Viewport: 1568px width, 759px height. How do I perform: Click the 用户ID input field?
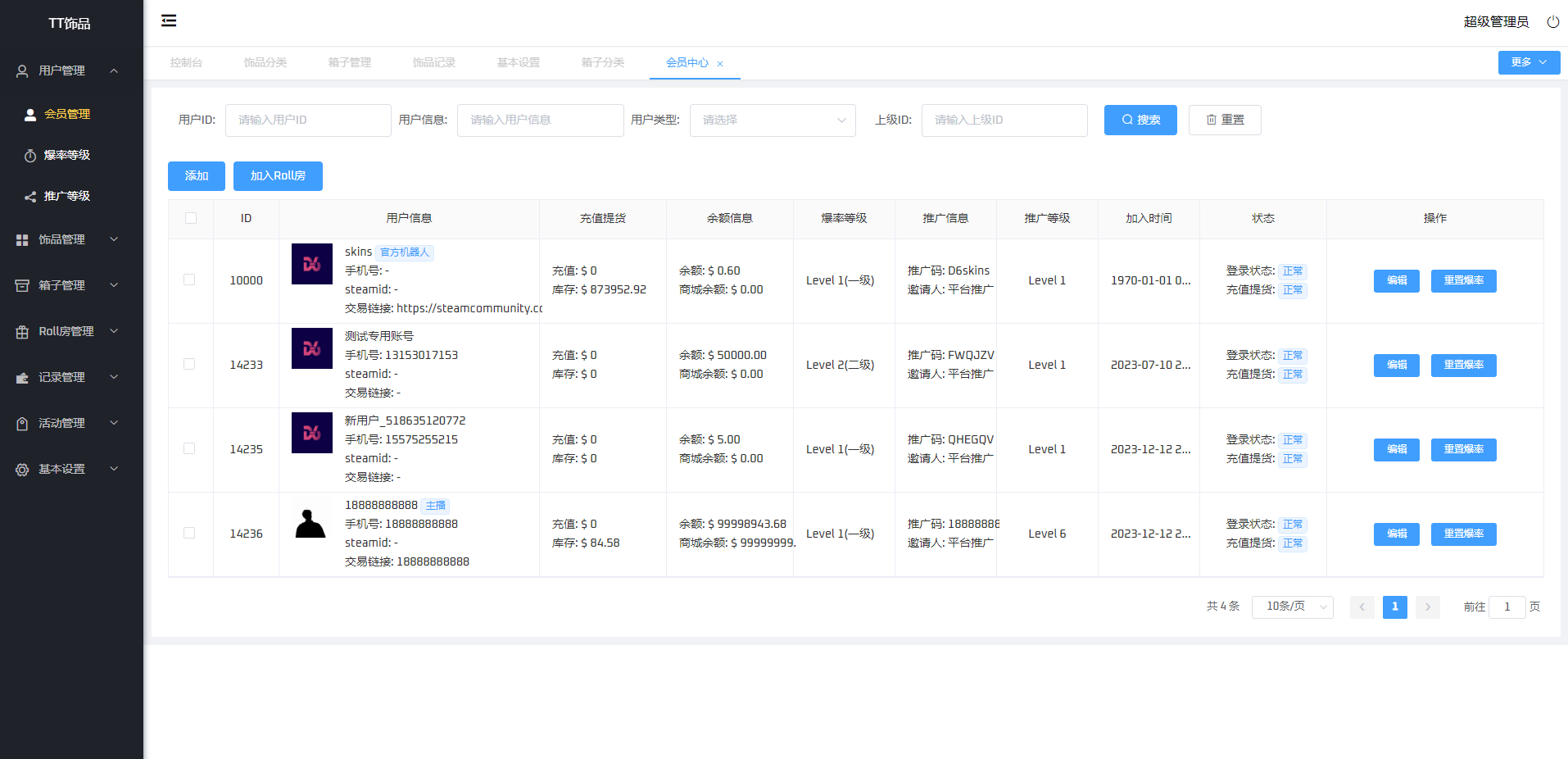point(307,120)
